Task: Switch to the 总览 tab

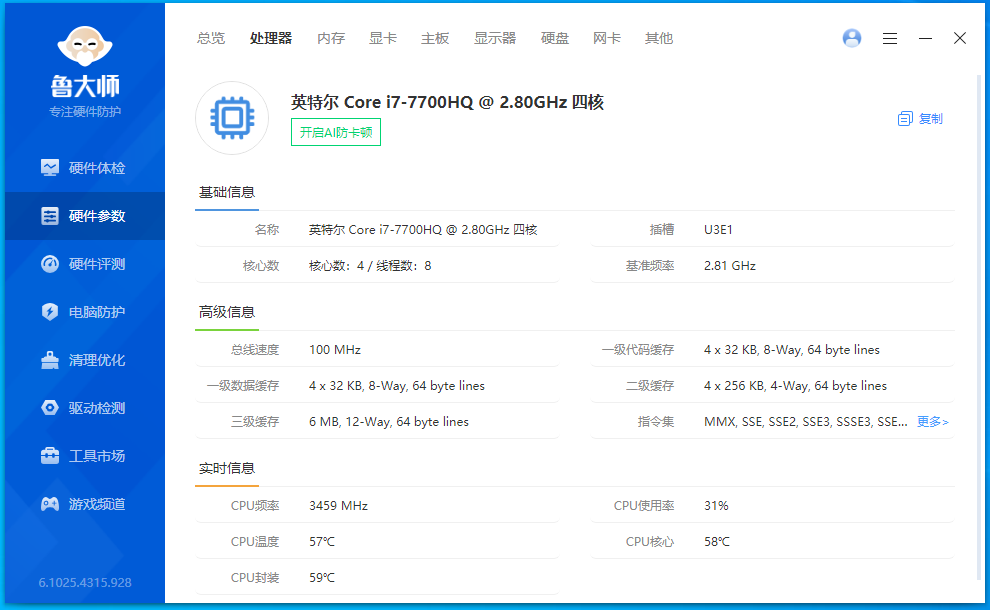Action: (x=211, y=38)
